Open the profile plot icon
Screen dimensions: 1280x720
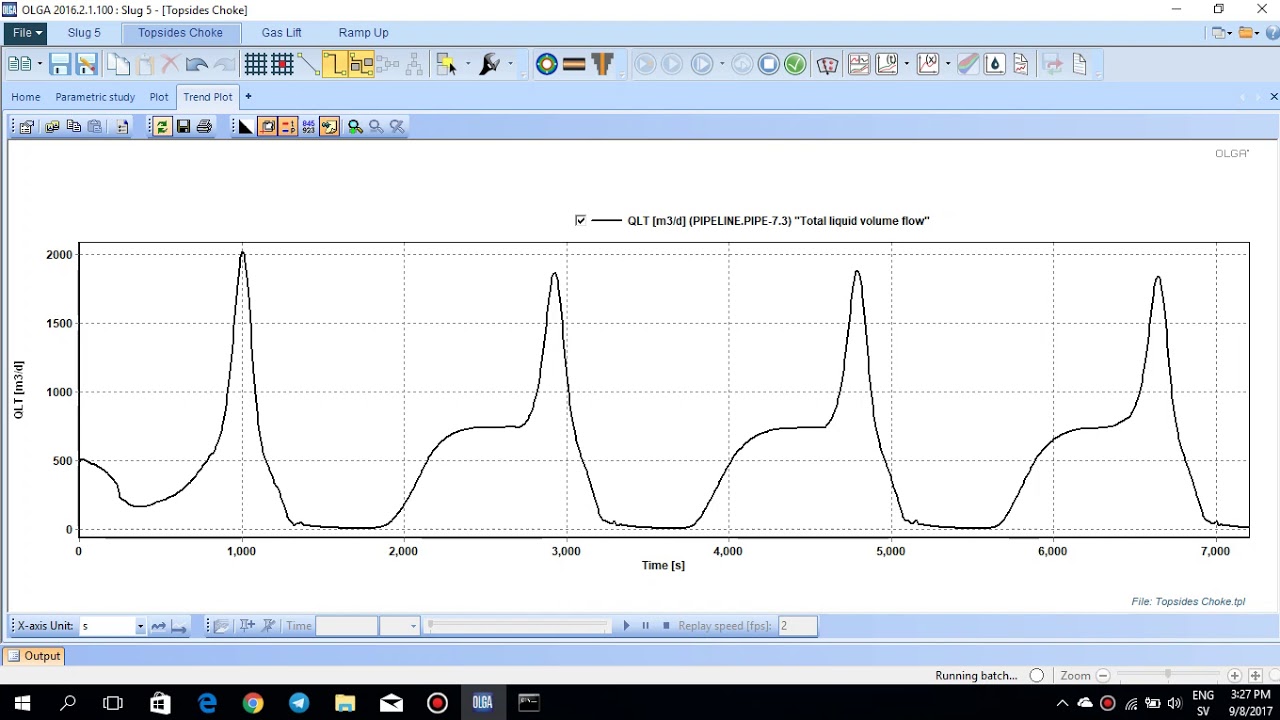(886, 65)
